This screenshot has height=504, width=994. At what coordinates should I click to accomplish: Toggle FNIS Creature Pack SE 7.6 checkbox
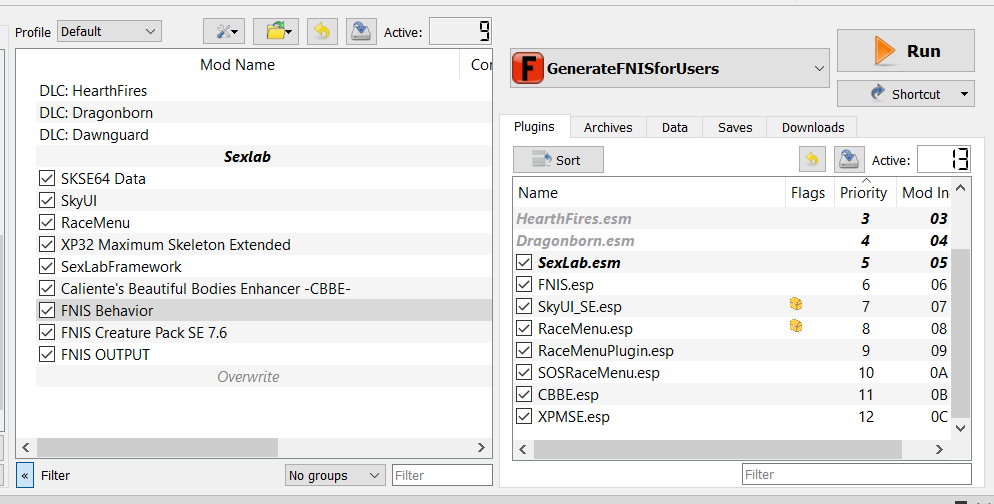[x=47, y=332]
